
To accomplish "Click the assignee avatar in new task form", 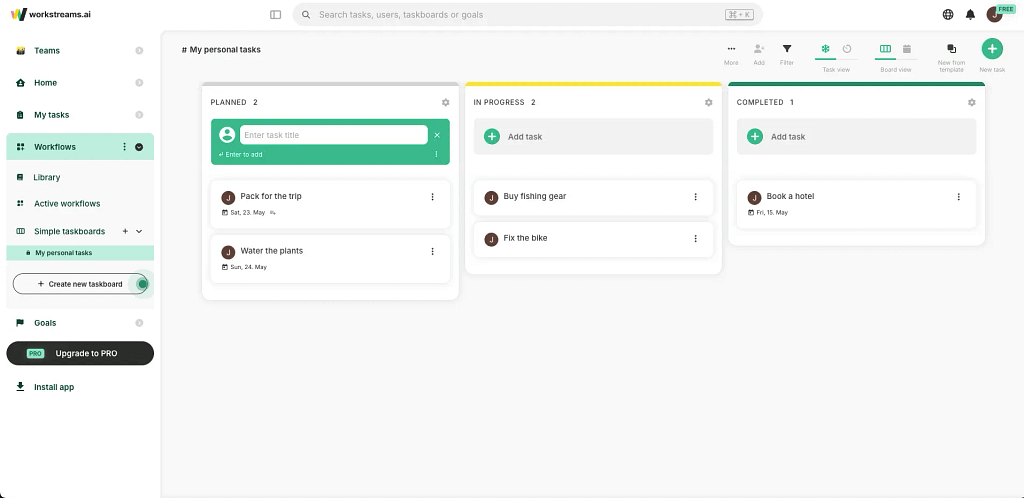I will [227, 135].
